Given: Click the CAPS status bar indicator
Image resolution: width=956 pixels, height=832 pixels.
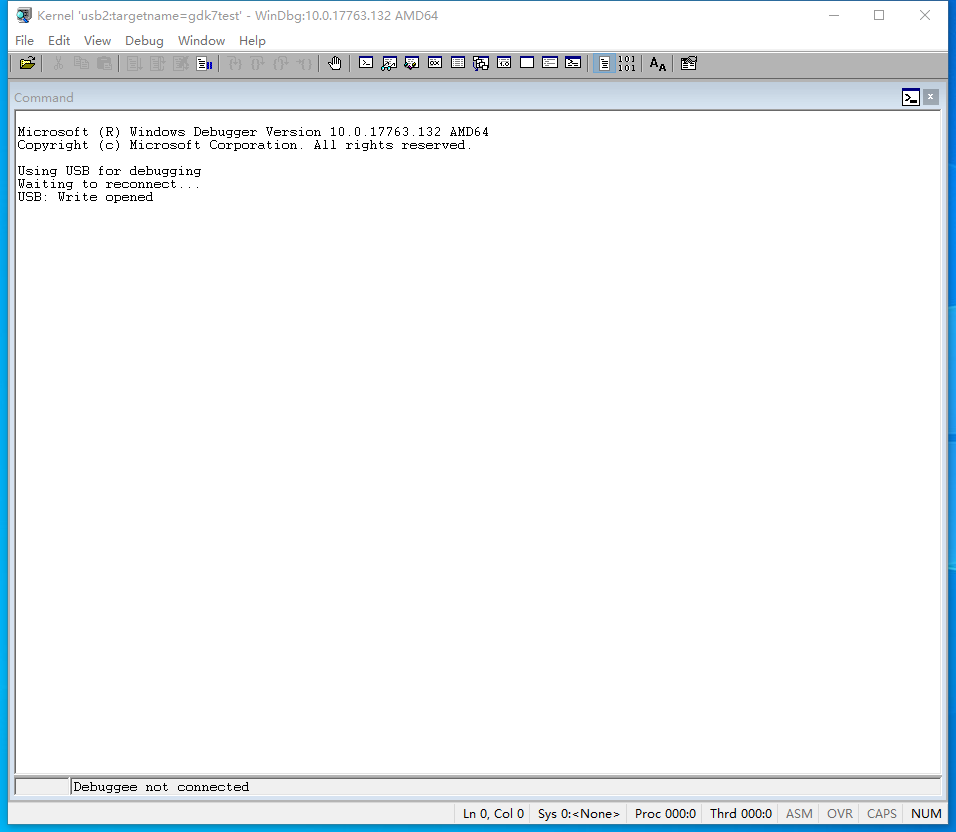Looking at the screenshot, I should 882,814.
